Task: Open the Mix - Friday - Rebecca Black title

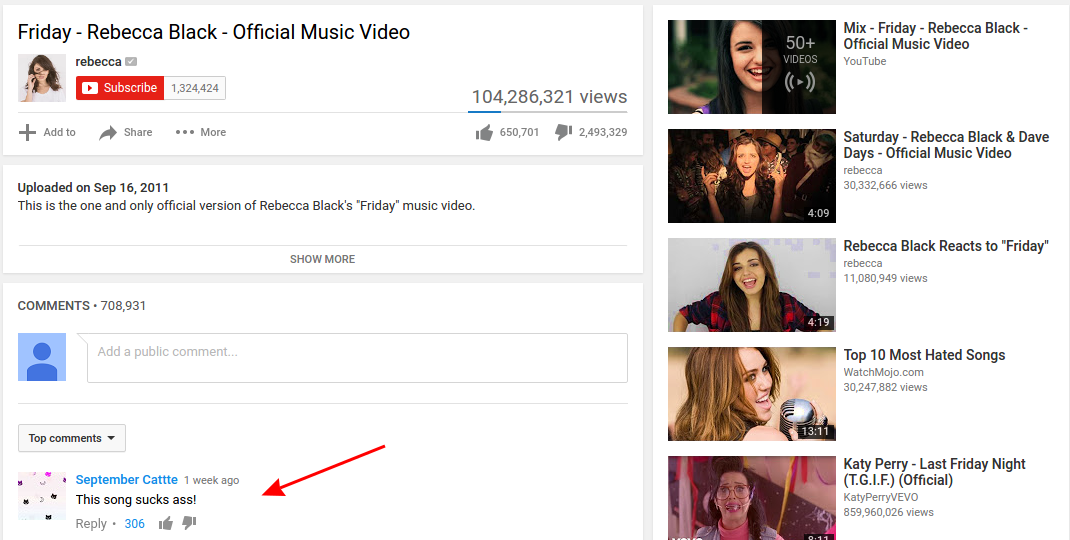Action: click(936, 35)
